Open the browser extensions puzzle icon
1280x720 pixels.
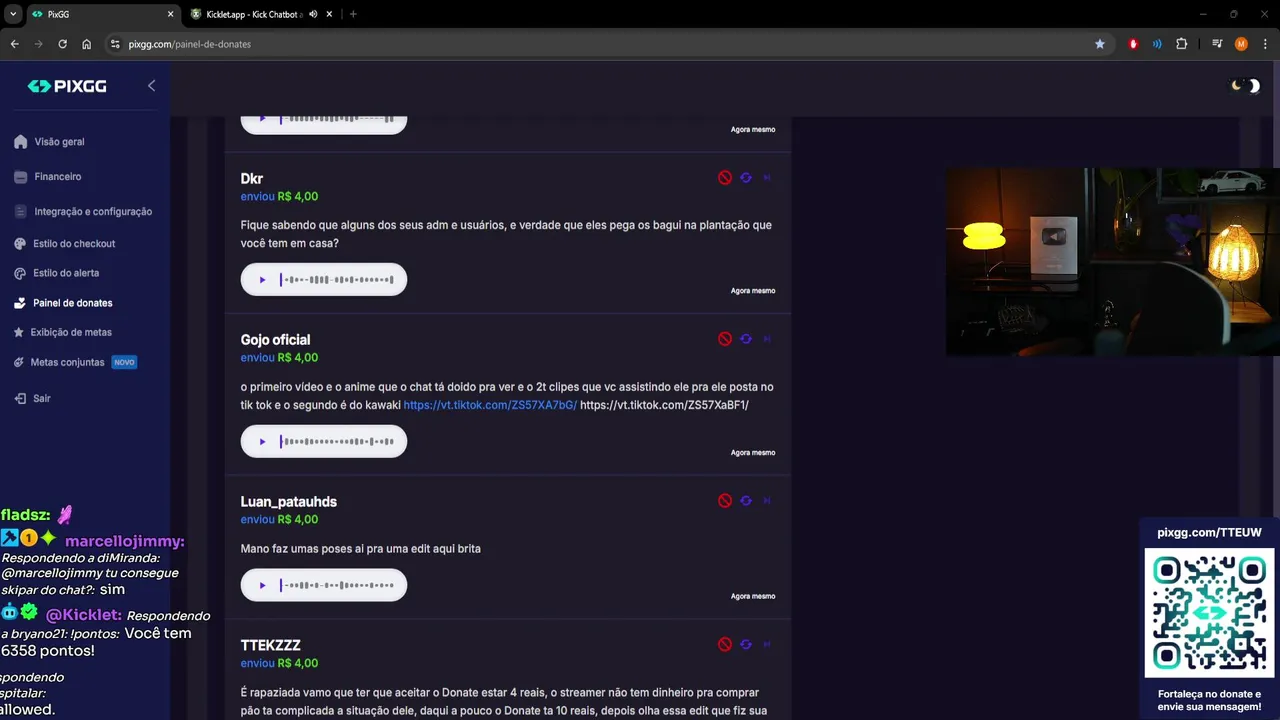[x=1181, y=44]
